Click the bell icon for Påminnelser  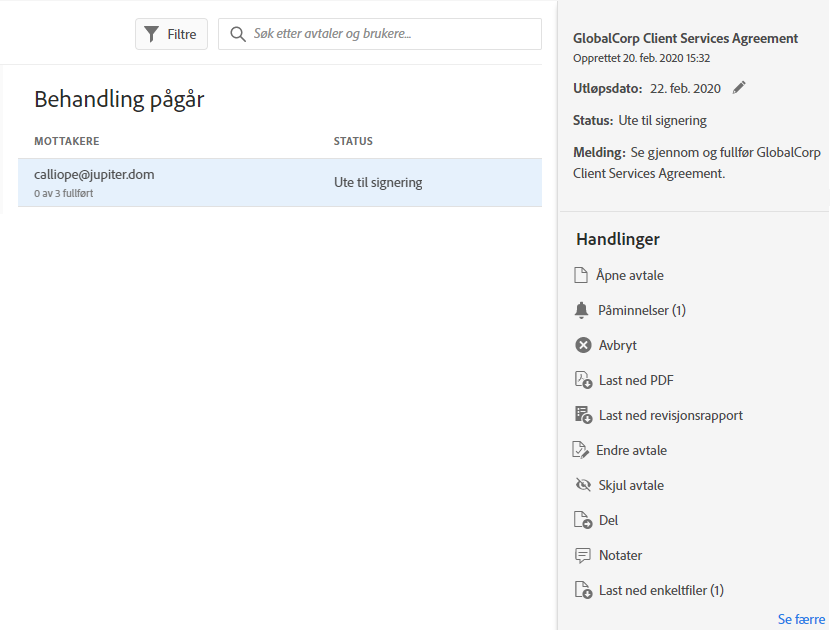click(x=582, y=311)
